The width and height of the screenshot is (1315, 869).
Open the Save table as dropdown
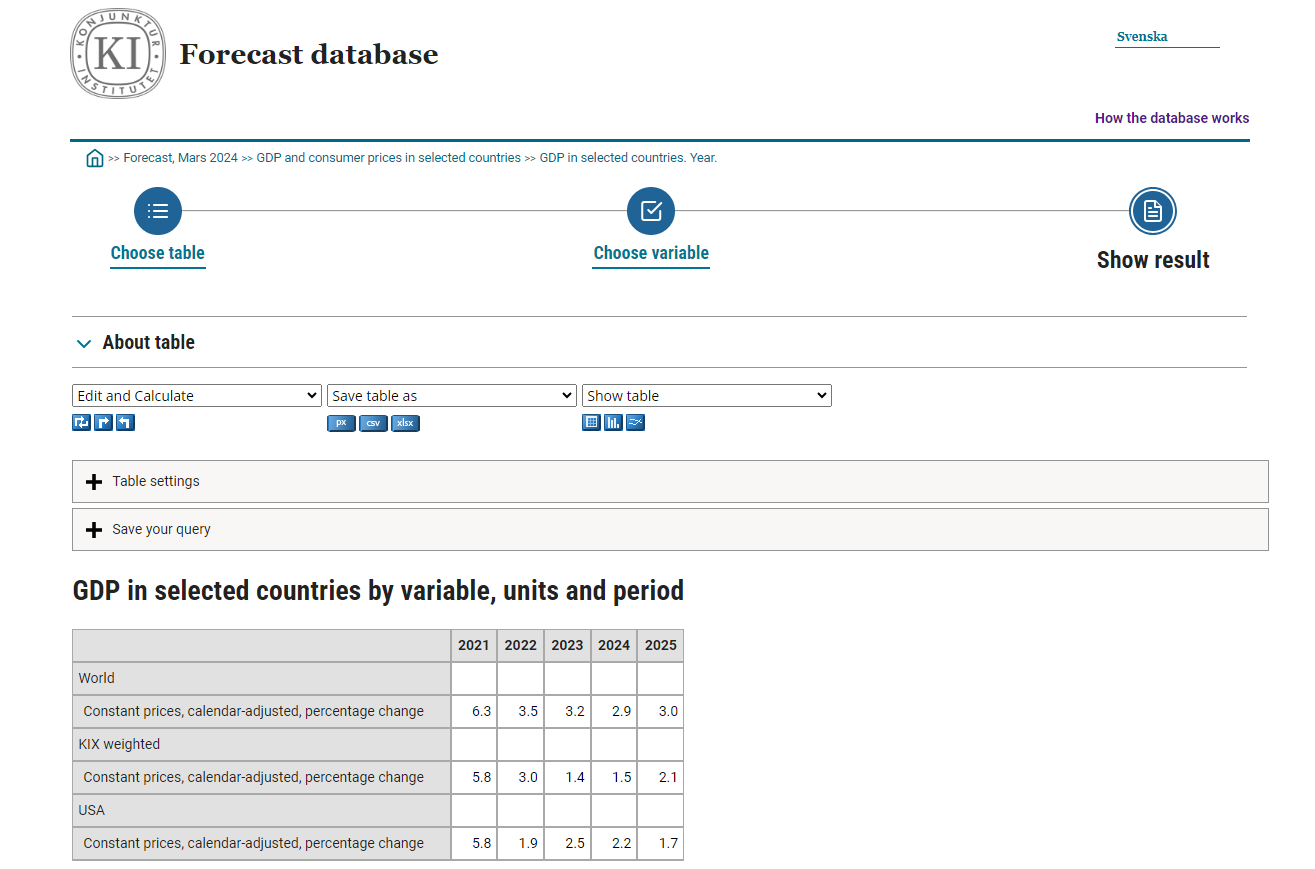[451, 395]
